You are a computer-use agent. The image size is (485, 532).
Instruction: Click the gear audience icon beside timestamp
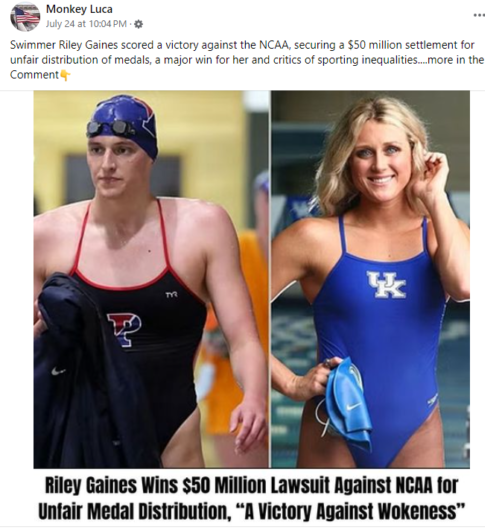click(139, 24)
